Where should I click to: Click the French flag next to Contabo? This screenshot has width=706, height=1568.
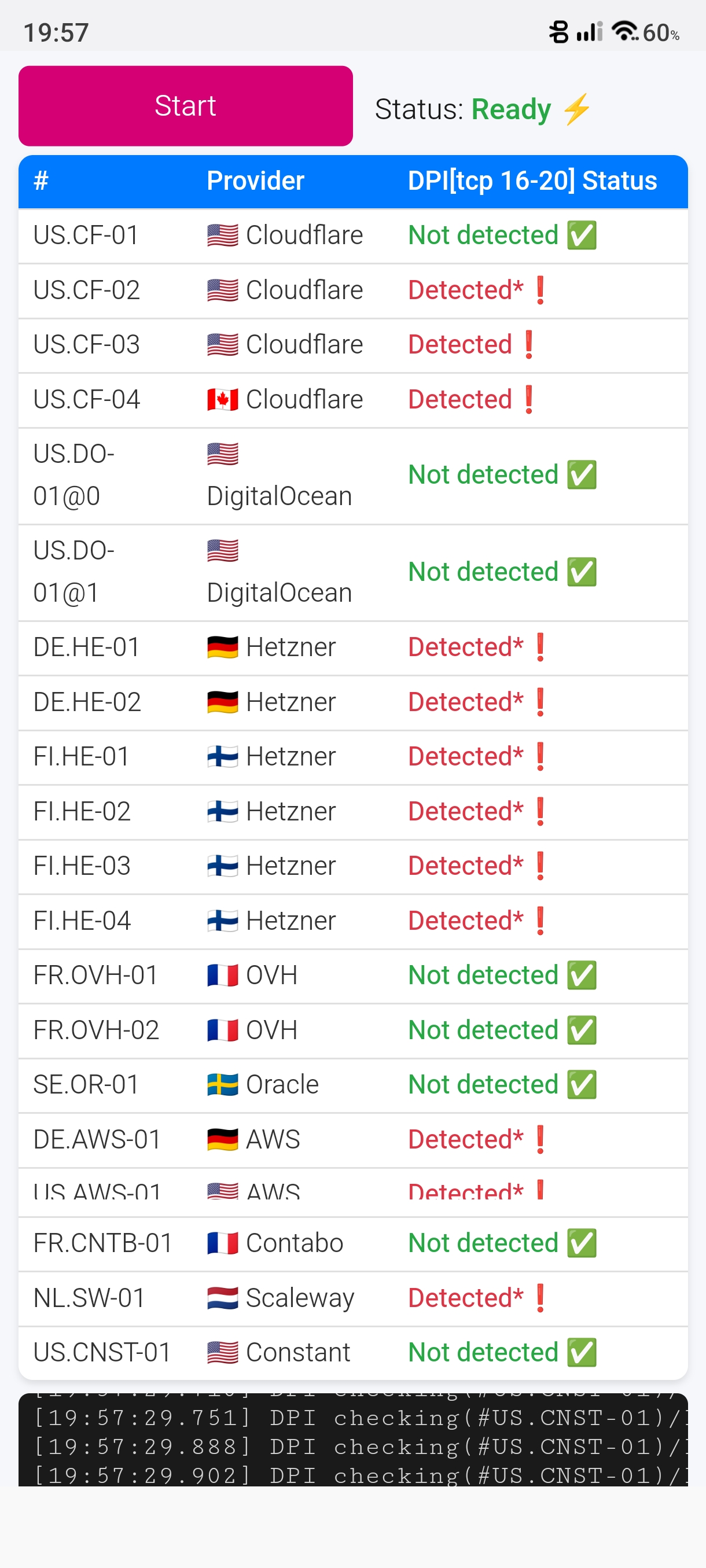(222, 1243)
